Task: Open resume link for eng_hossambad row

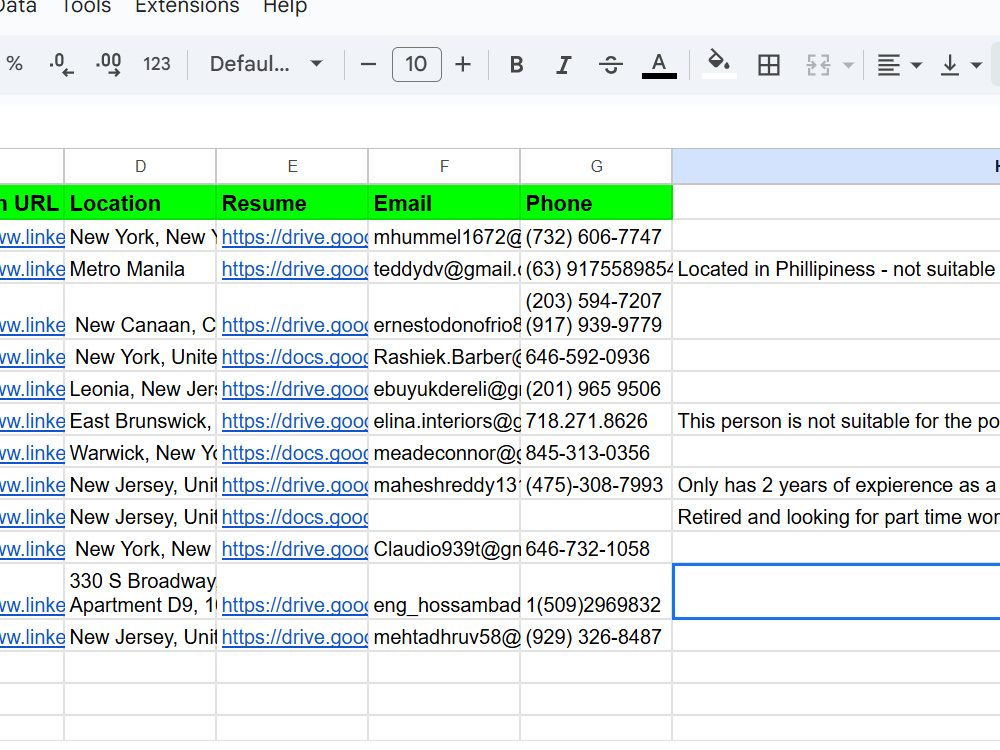Action: pyautogui.click(x=295, y=605)
